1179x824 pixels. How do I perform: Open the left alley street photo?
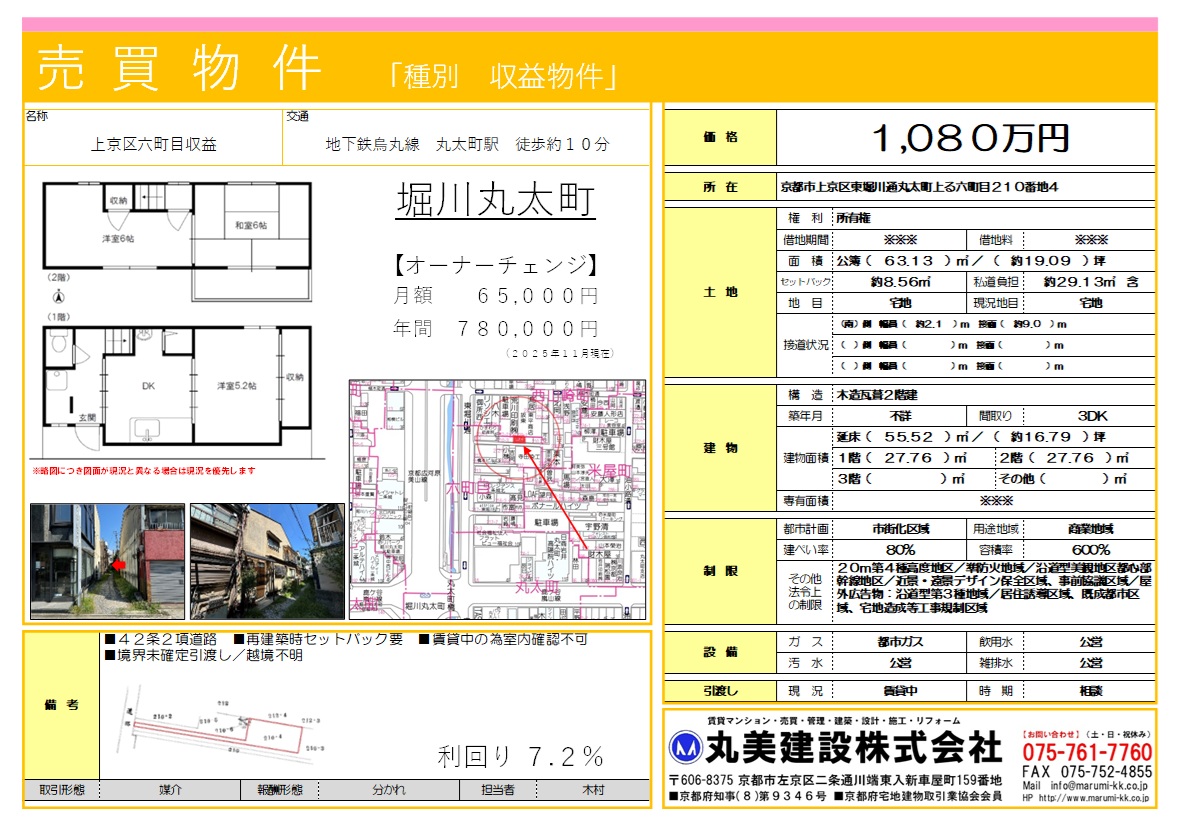(107, 561)
